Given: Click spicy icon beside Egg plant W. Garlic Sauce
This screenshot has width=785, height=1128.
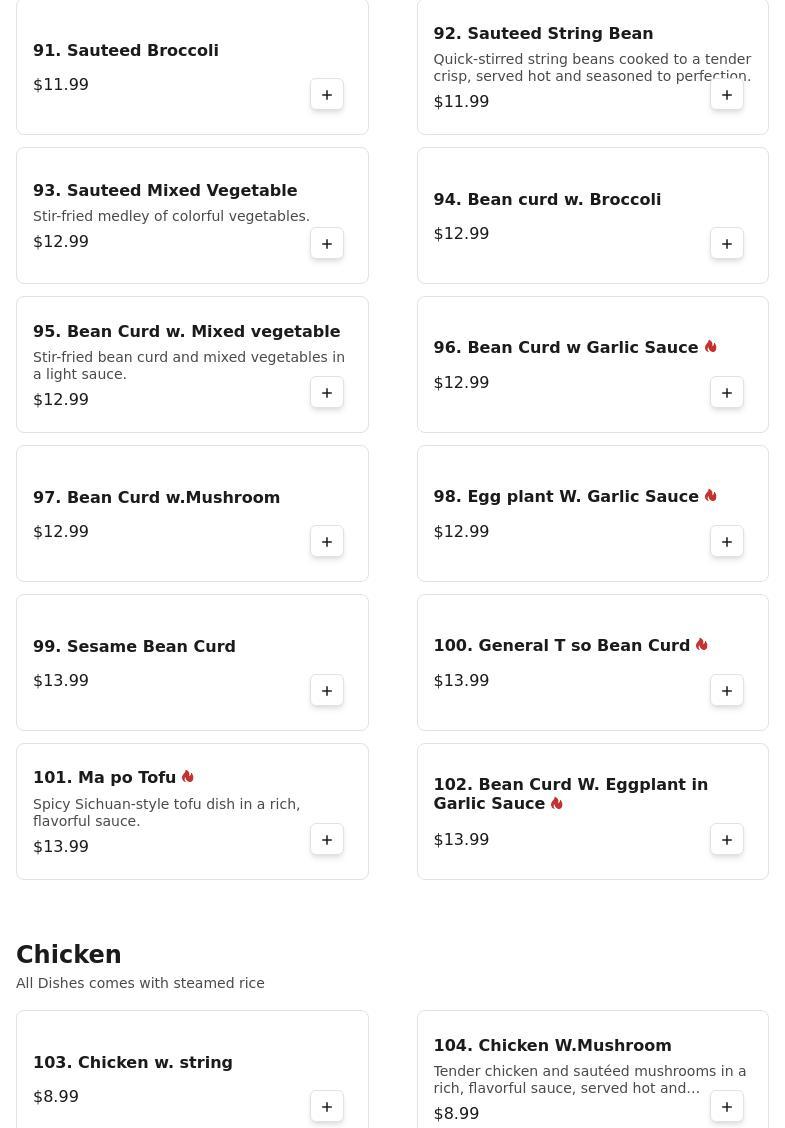Looking at the screenshot, I should pos(710,496).
